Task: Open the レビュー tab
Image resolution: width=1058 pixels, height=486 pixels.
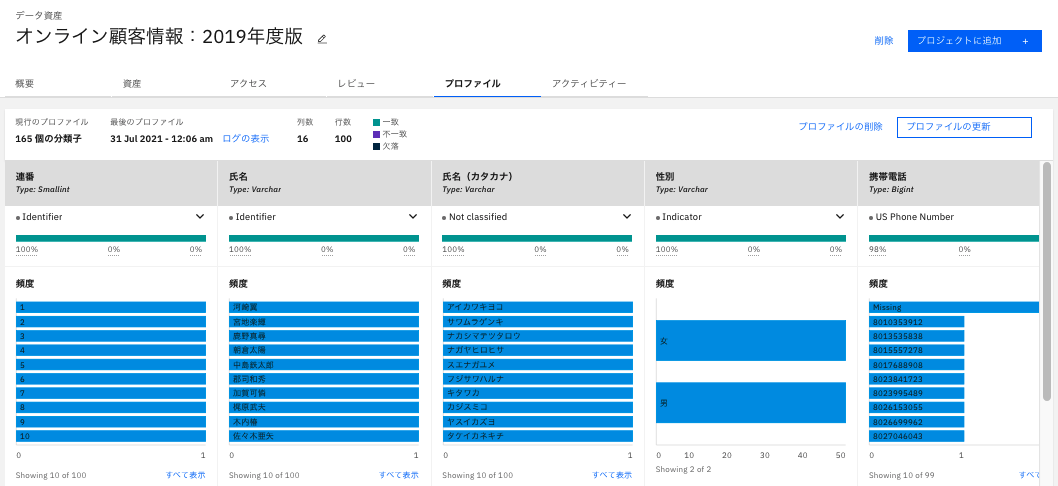Action: [x=356, y=84]
